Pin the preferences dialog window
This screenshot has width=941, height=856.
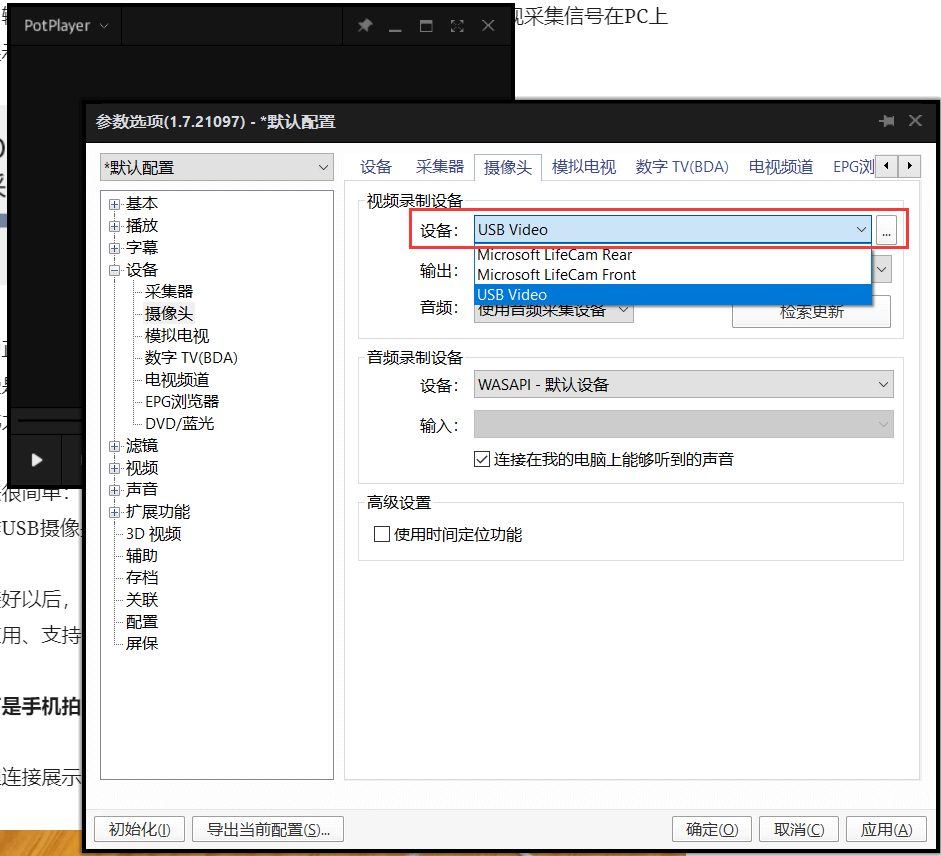pyautogui.click(x=886, y=121)
